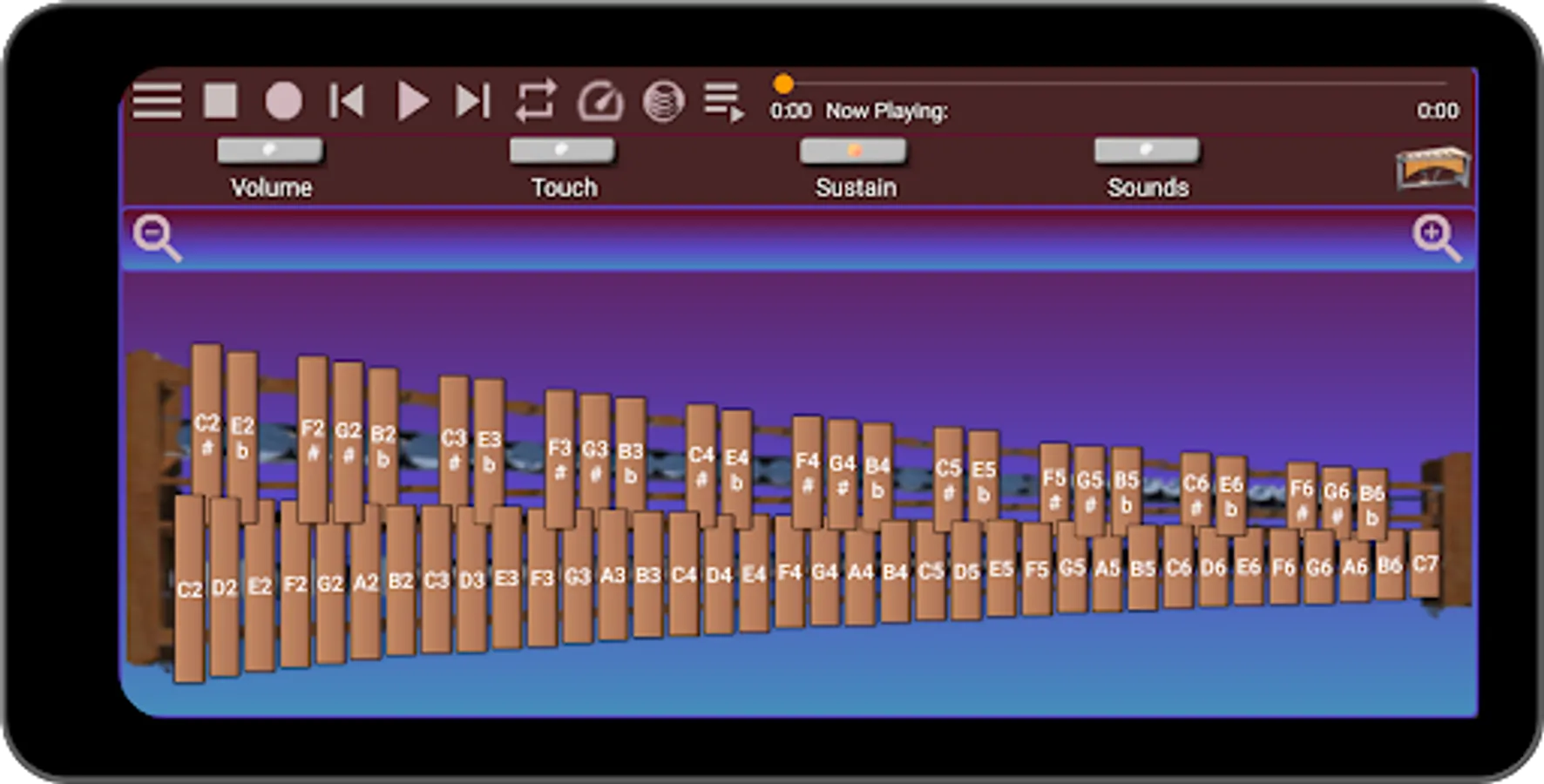Strike the C5 sharp bar
Screen dimensions: 1544x784
coord(948,479)
